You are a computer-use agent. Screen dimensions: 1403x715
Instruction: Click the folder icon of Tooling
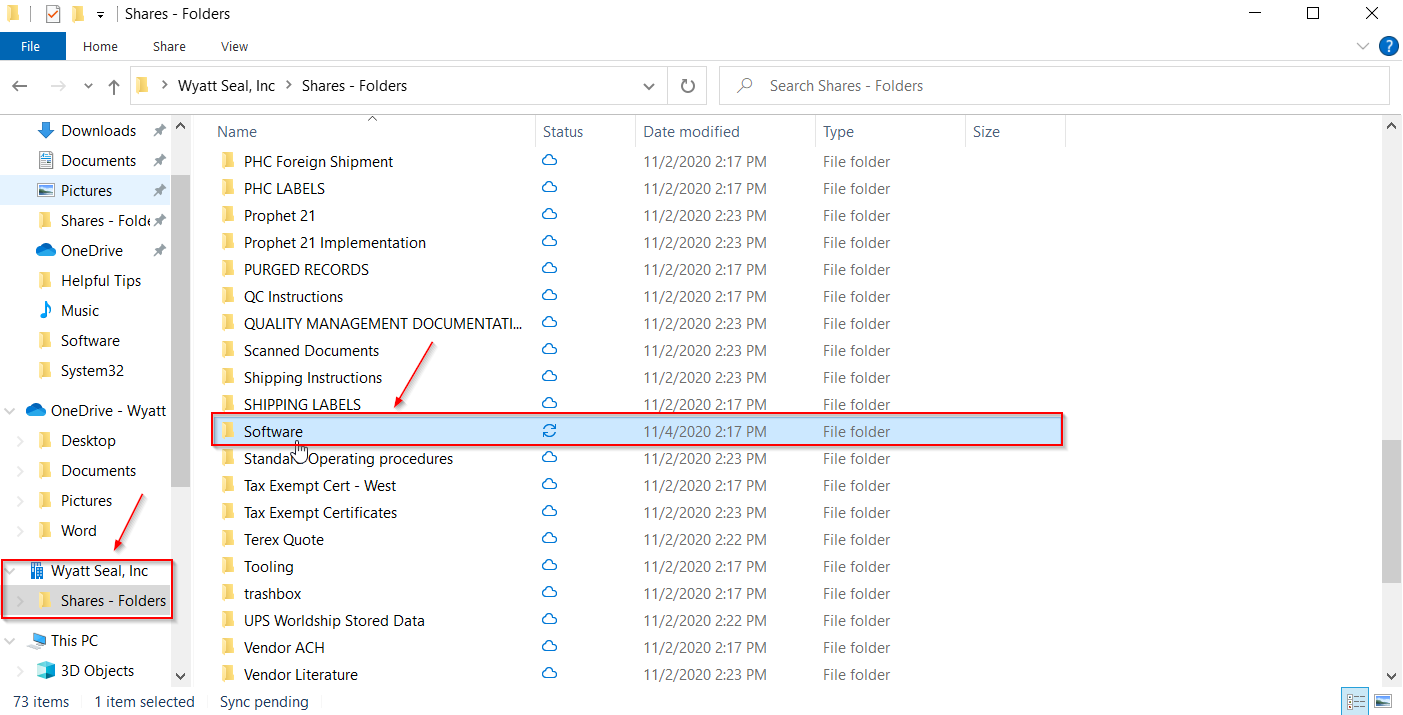[227, 567]
